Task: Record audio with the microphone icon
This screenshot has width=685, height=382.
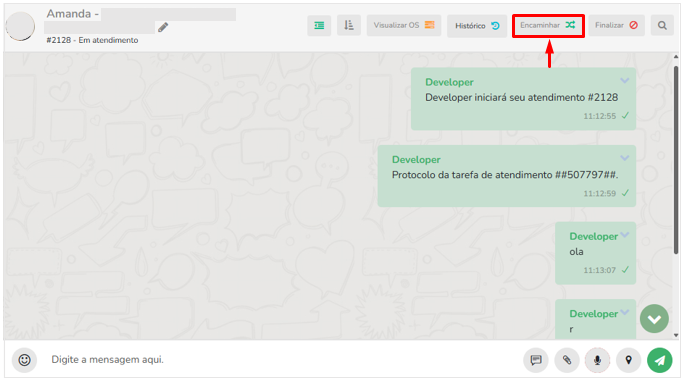Action: (597, 360)
